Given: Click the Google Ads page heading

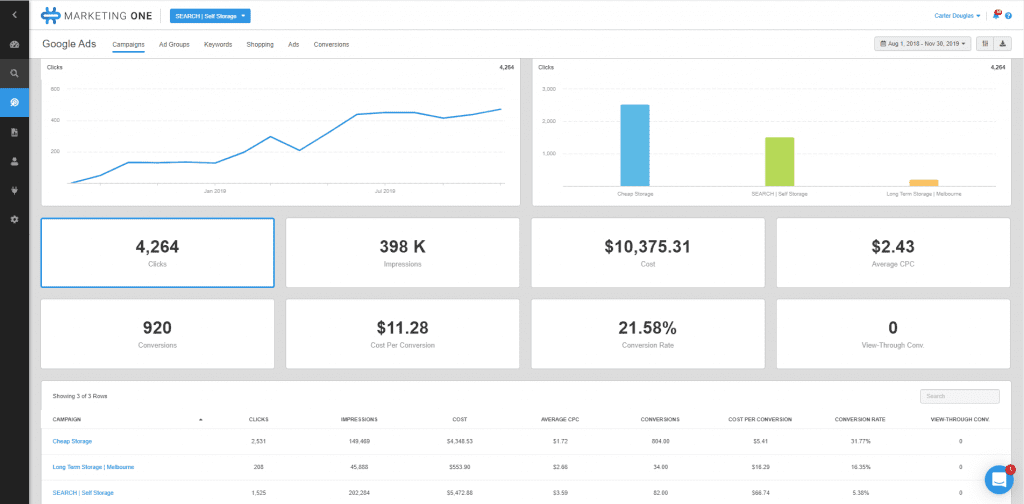Looking at the screenshot, I should (69, 44).
